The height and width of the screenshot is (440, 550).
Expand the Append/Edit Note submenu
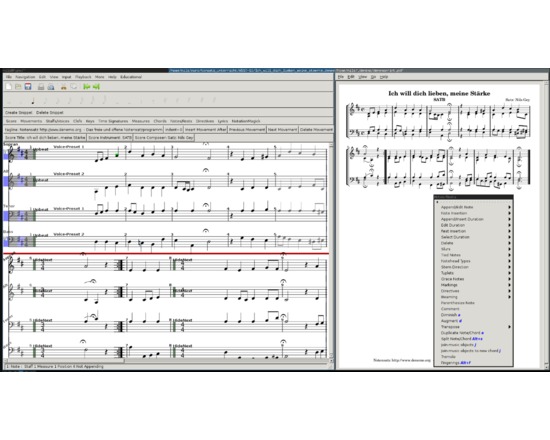[474, 207]
